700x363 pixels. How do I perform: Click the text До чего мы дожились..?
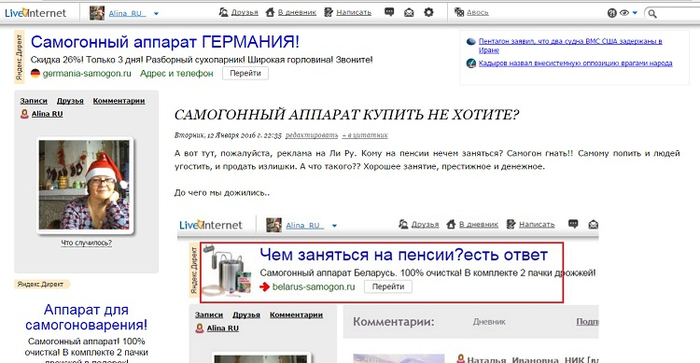222,193
